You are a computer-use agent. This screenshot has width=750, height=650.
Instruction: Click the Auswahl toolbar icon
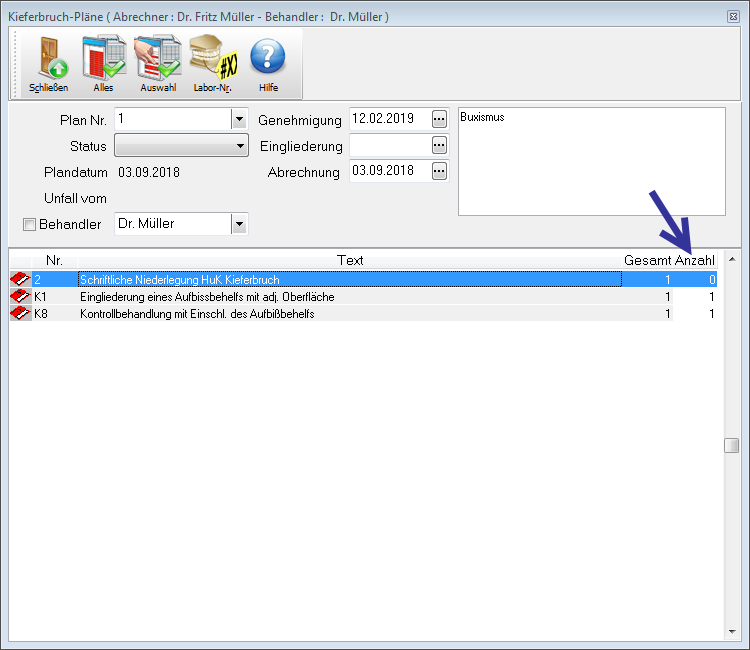157,58
